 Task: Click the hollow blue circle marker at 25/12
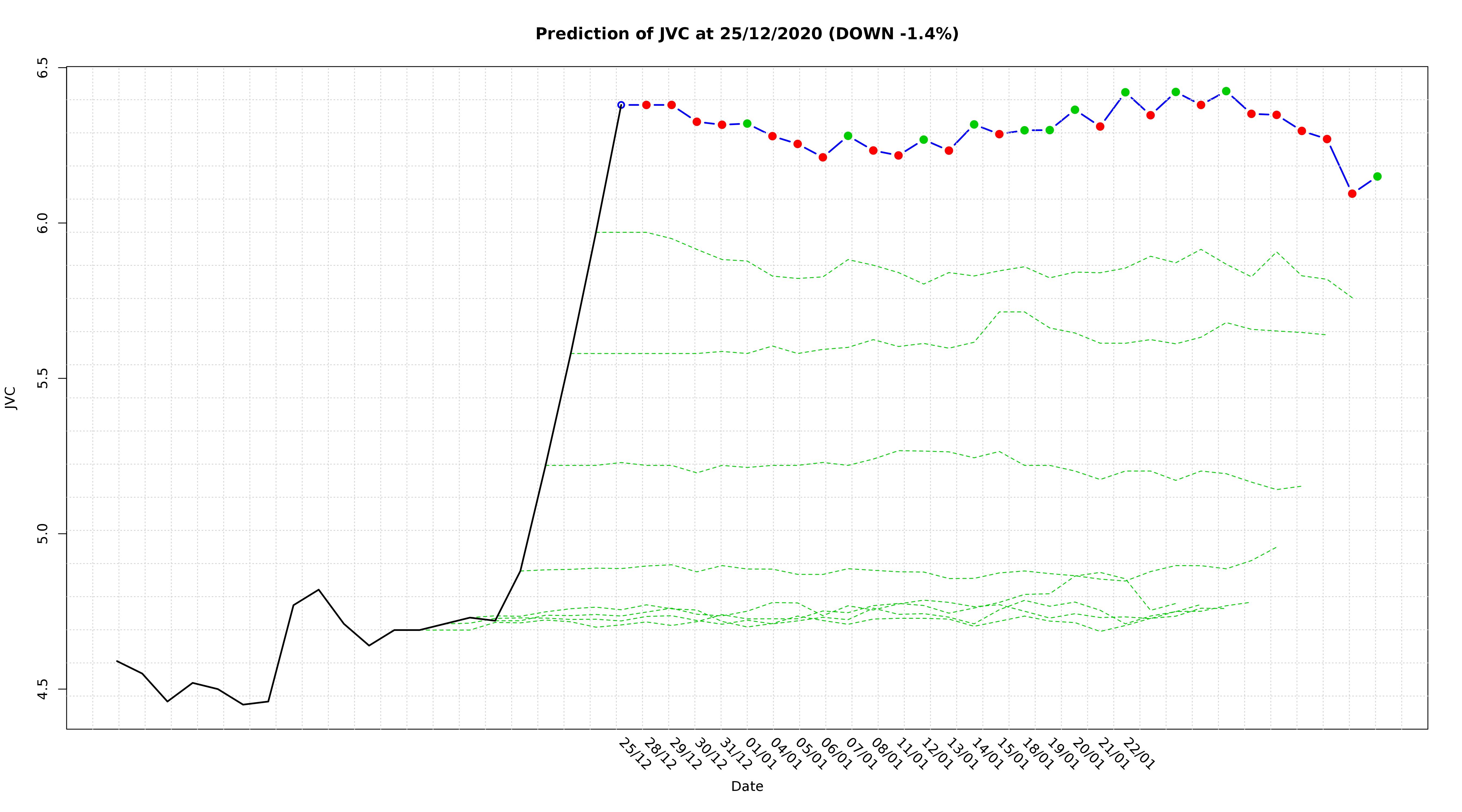click(621, 105)
